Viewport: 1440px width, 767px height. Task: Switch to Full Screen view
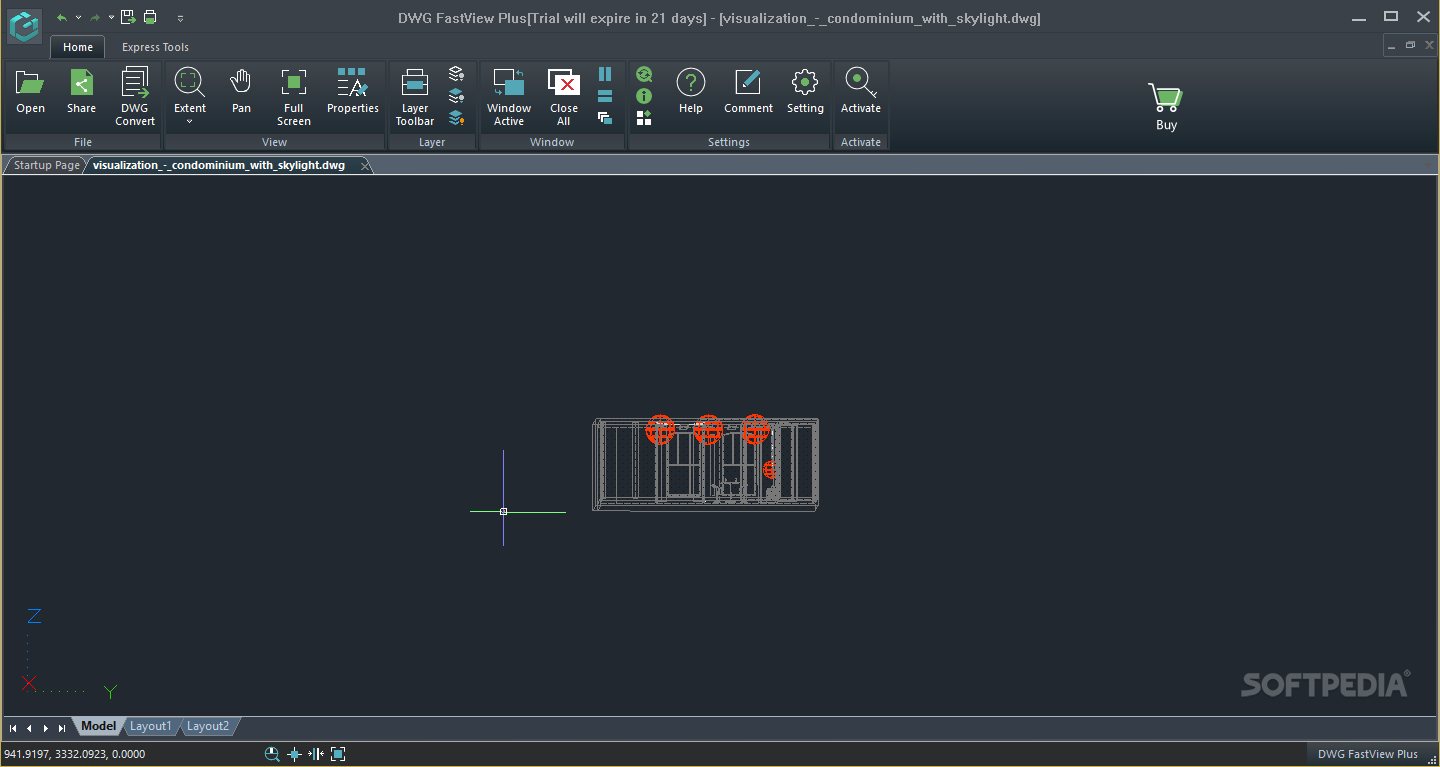click(x=294, y=97)
